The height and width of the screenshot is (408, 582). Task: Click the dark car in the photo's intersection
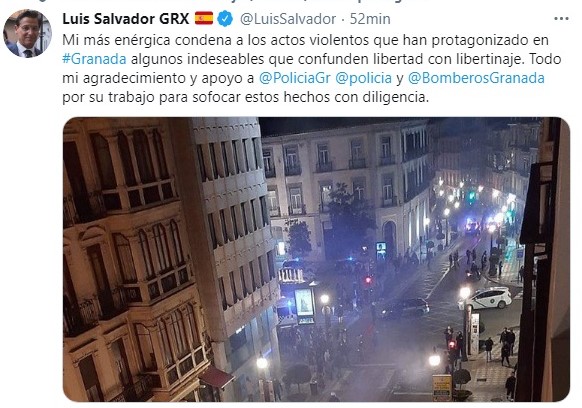pyautogui.click(x=405, y=308)
